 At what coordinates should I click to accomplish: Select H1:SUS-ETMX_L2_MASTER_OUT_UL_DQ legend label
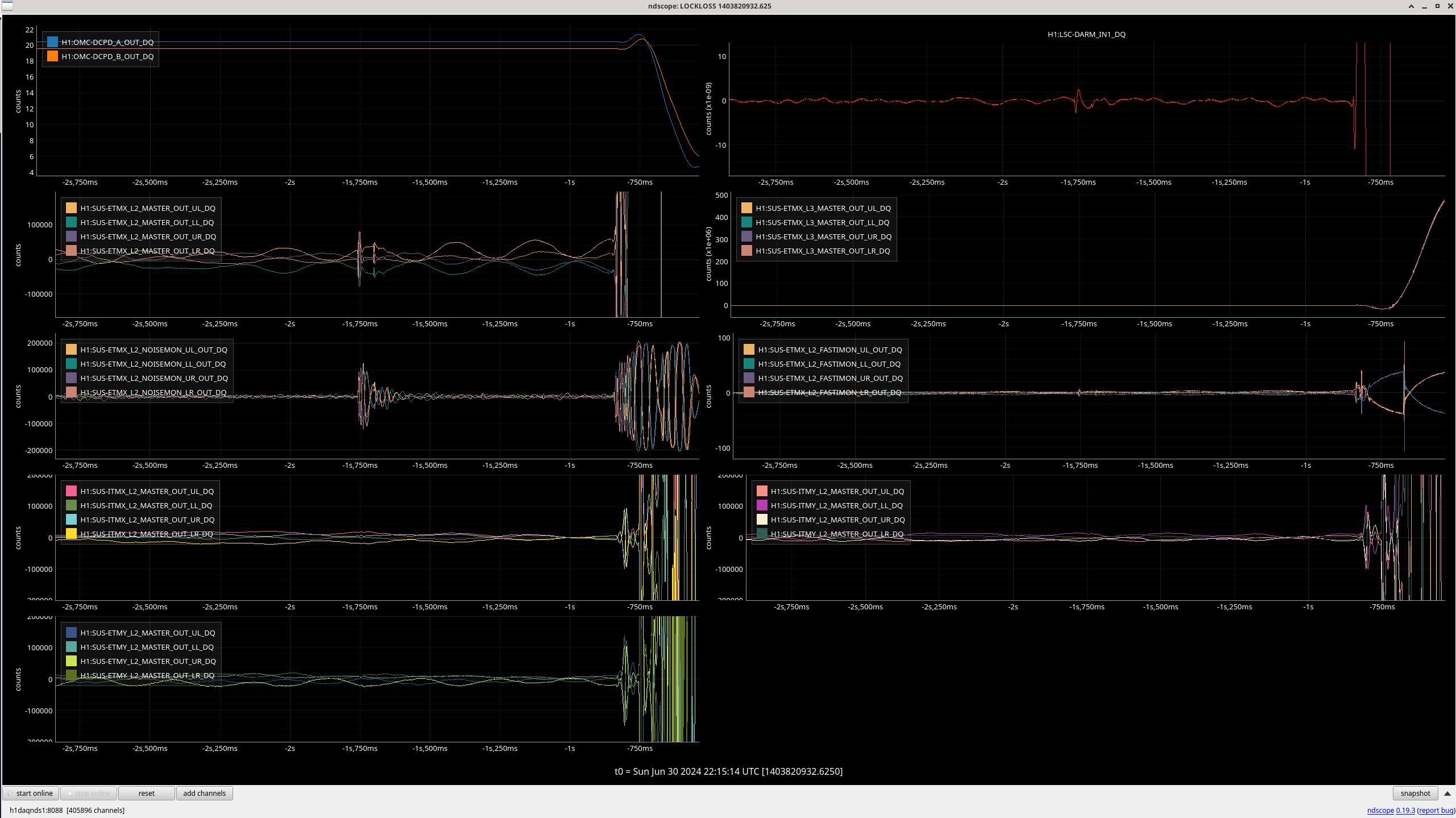[x=148, y=208]
